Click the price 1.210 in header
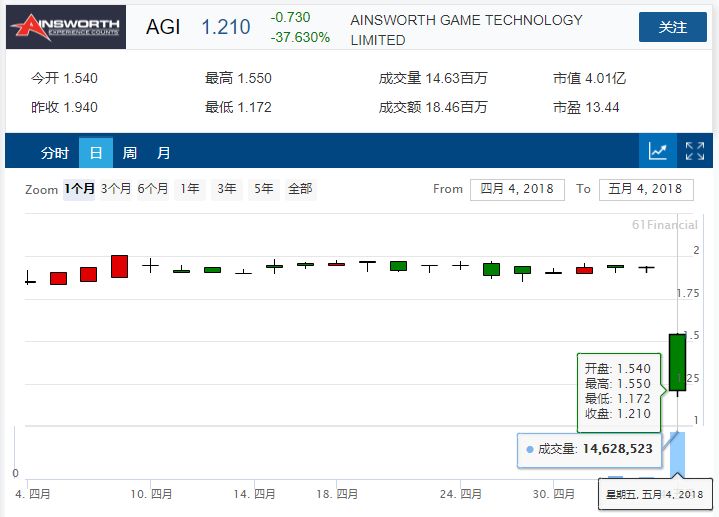Image resolution: width=719 pixels, height=517 pixels. click(x=226, y=27)
